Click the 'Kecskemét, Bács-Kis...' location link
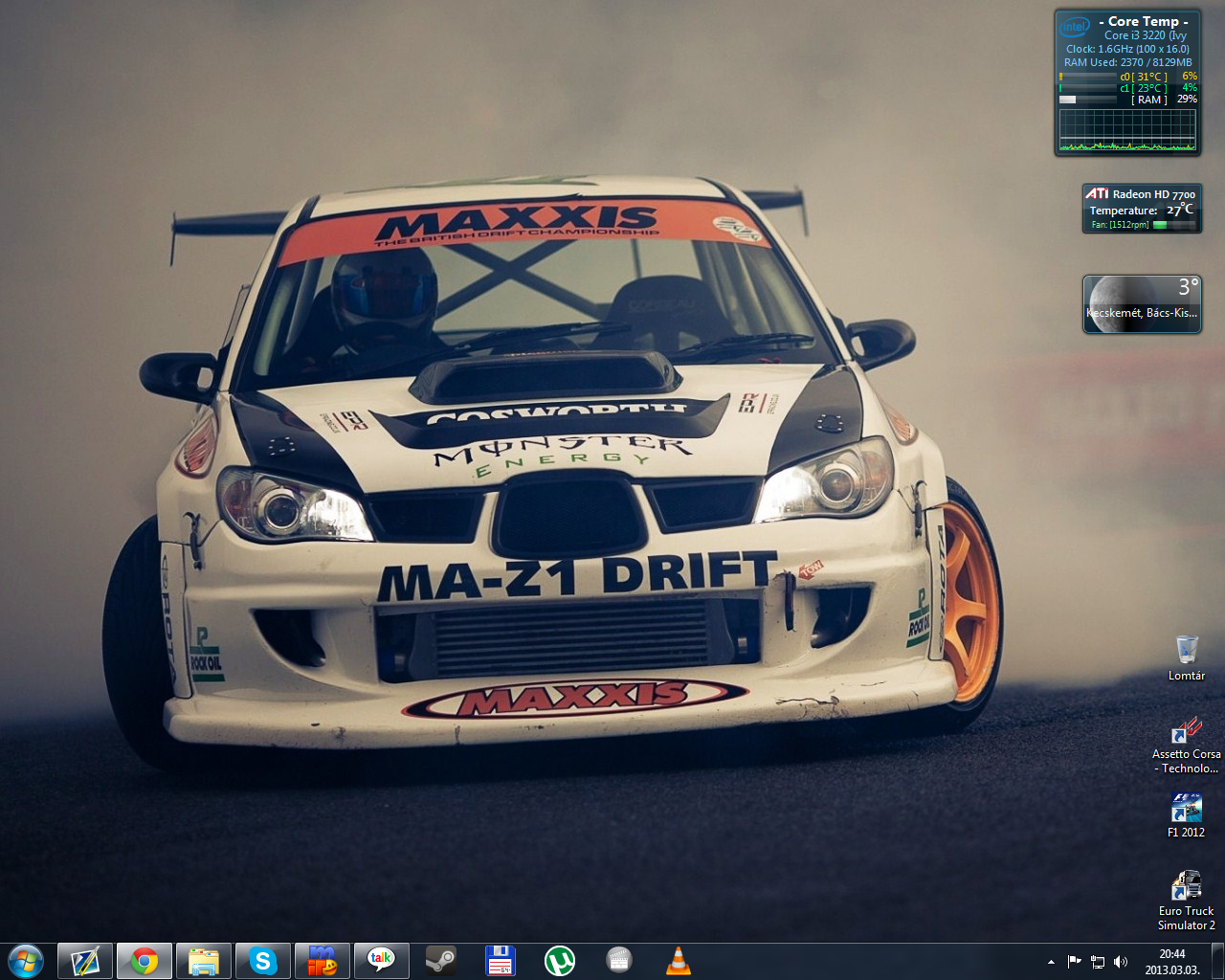Viewport: 1225px width, 980px height. (x=1142, y=313)
